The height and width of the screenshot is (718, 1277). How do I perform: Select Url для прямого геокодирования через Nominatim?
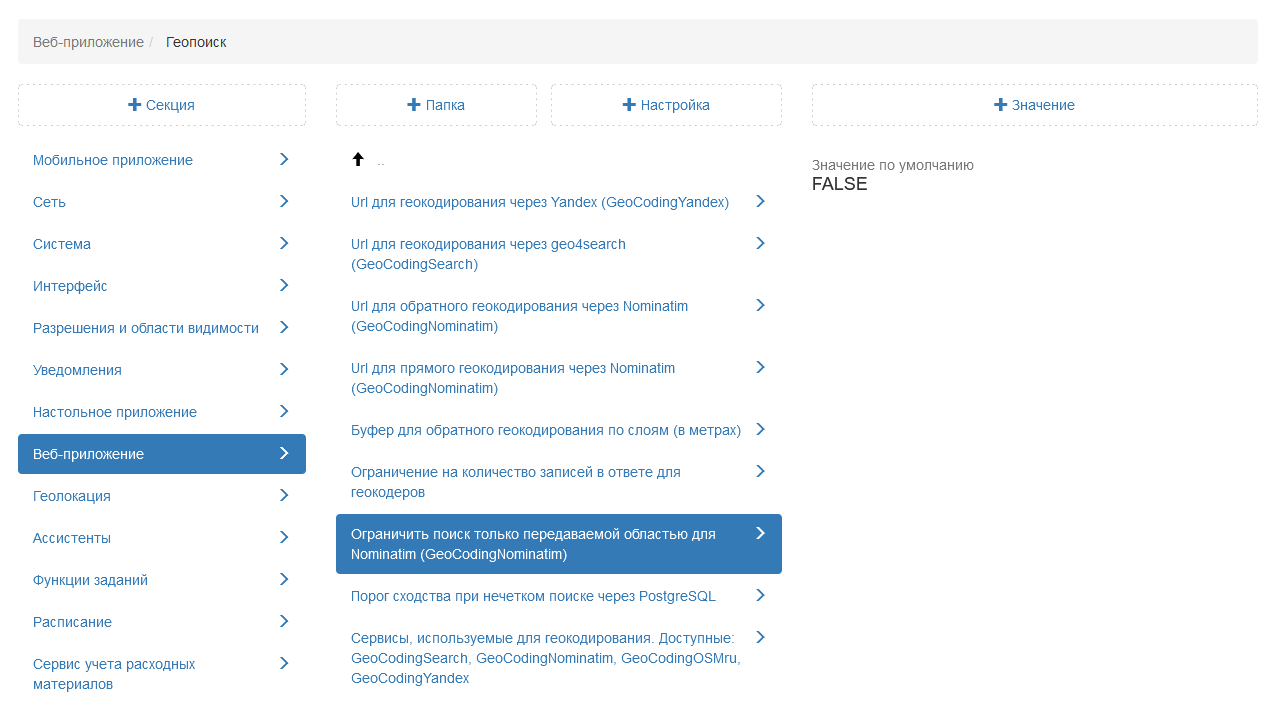pos(512,378)
